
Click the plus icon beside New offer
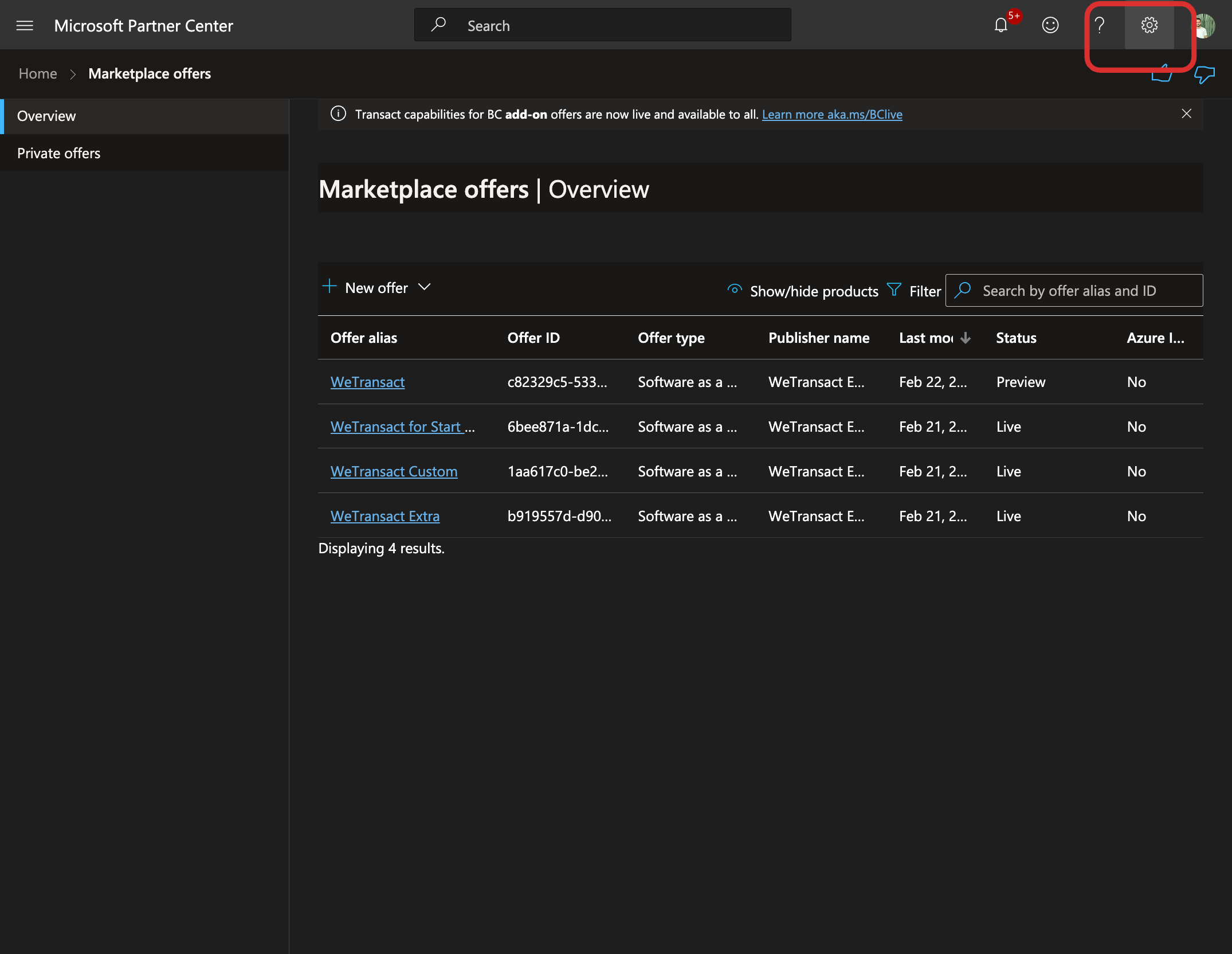coord(329,287)
